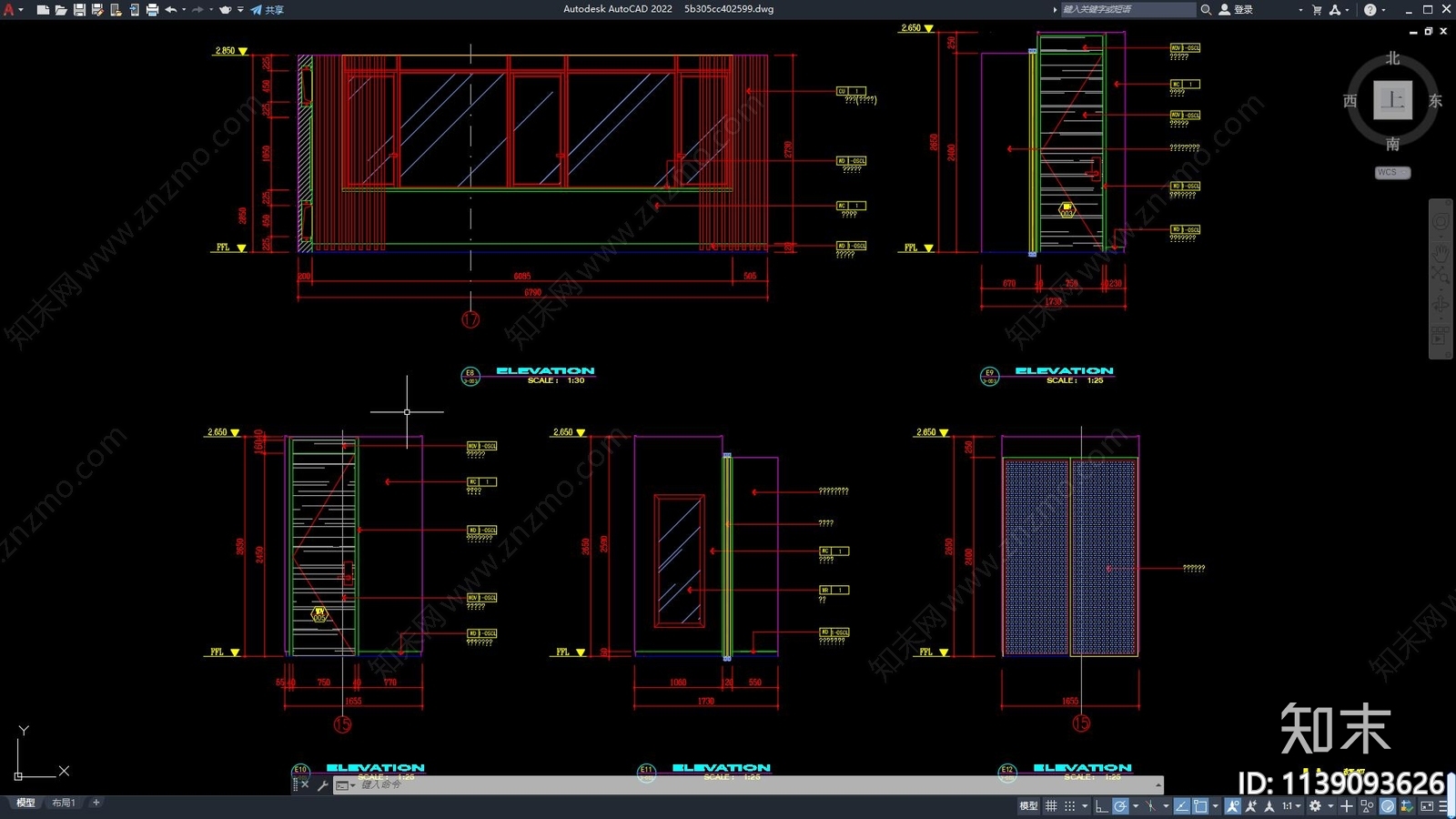Expand the Redo history dropdown arrow
Image resolution: width=1456 pixels, height=819 pixels.
point(211,9)
